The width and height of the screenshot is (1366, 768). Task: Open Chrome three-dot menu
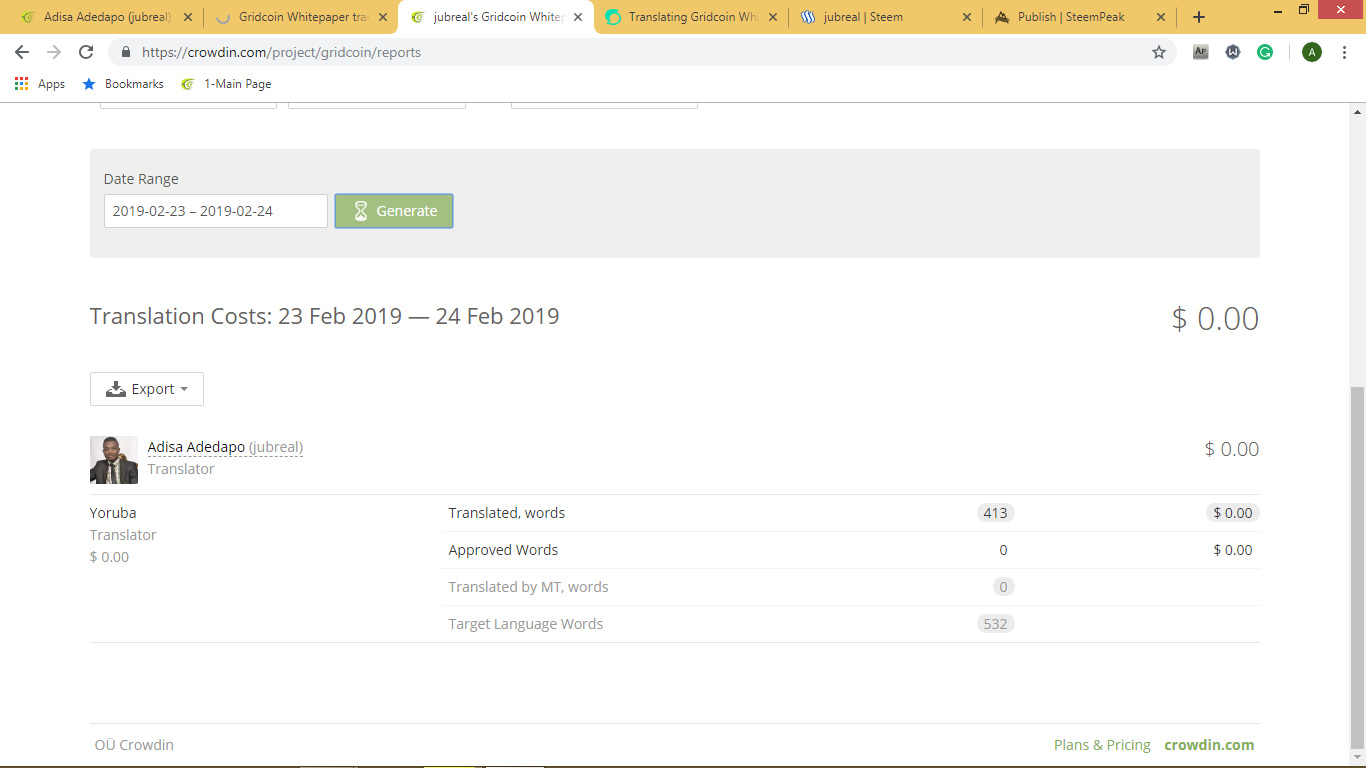pyautogui.click(x=1345, y=52)
